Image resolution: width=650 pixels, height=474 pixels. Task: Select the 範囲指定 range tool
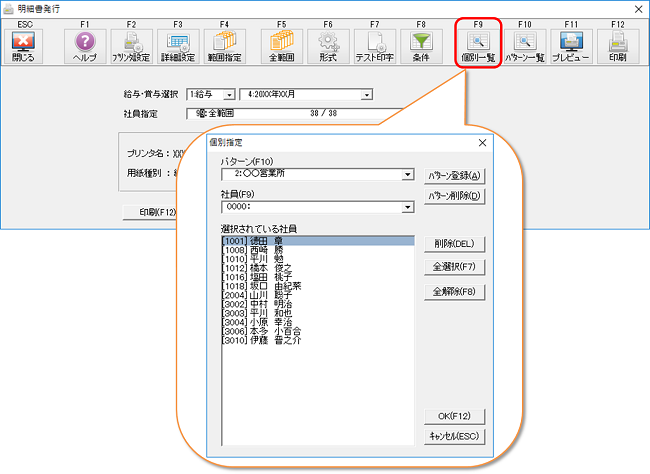click(224, 45)
